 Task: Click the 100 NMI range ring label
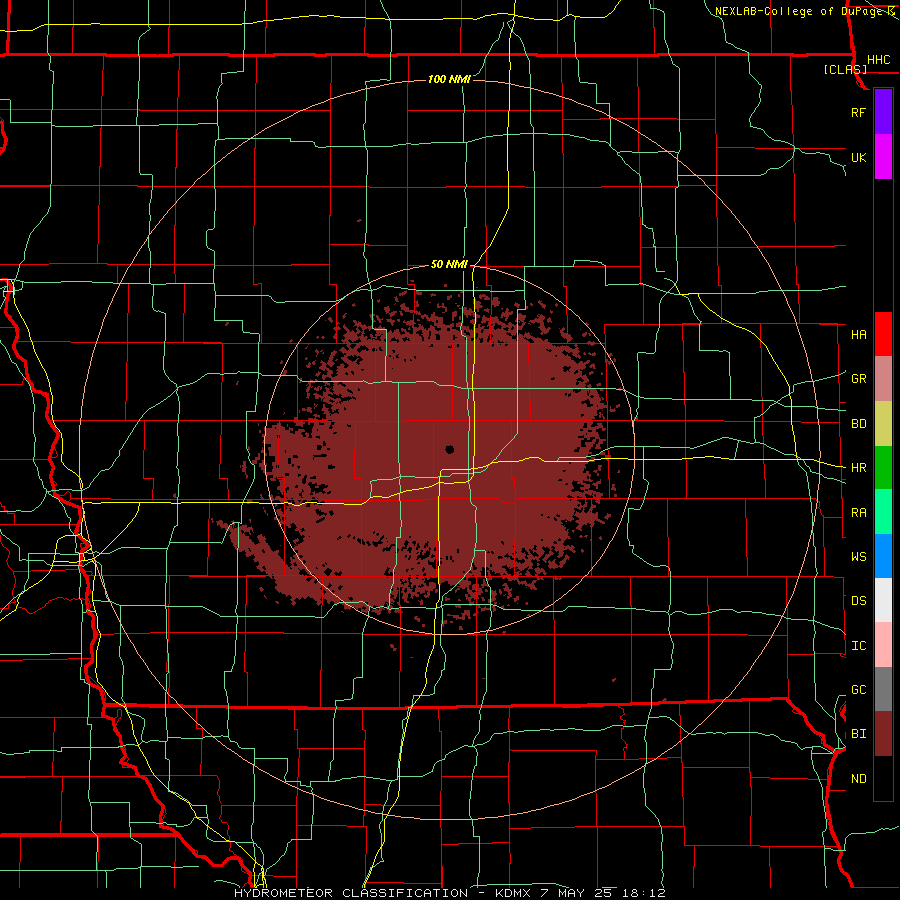tap(449, 79)
